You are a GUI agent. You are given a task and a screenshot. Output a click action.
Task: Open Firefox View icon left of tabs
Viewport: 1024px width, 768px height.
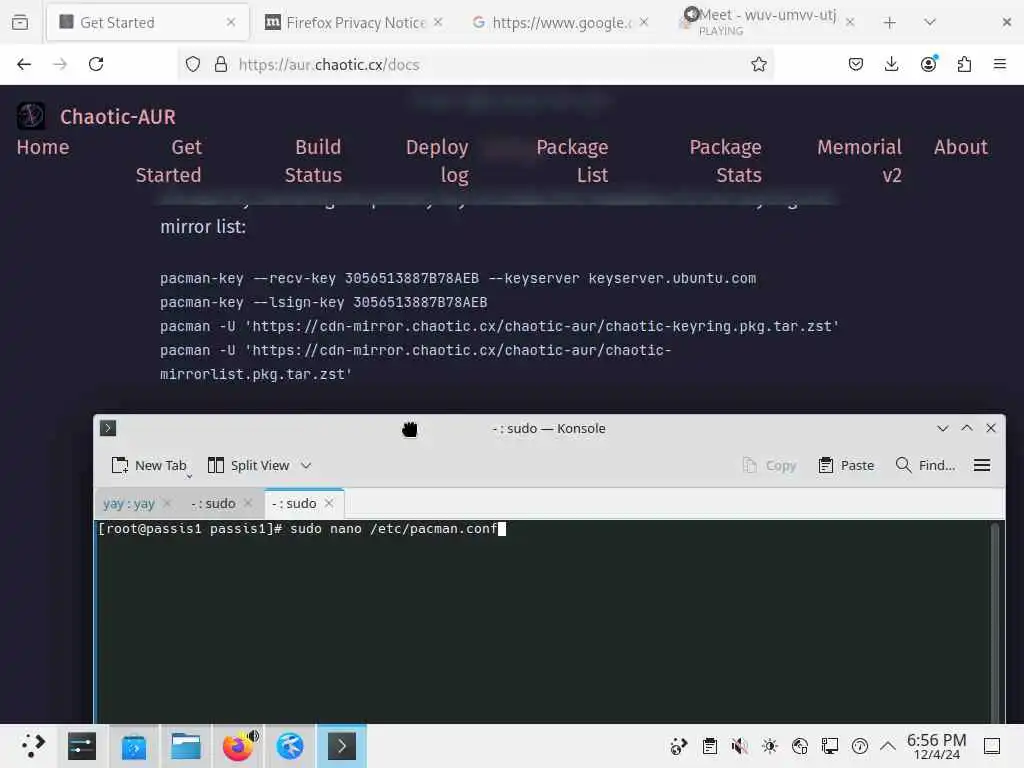coord(20,23)
